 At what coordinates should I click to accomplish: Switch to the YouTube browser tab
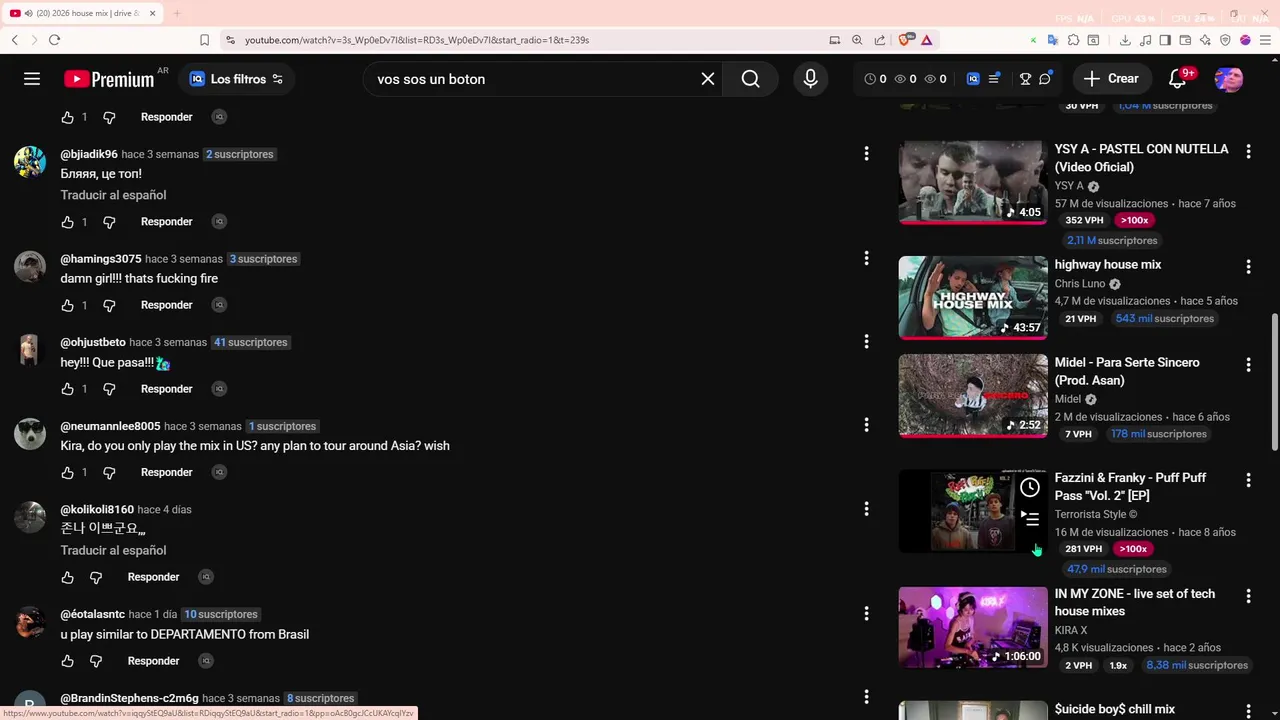tap(84, 13)
